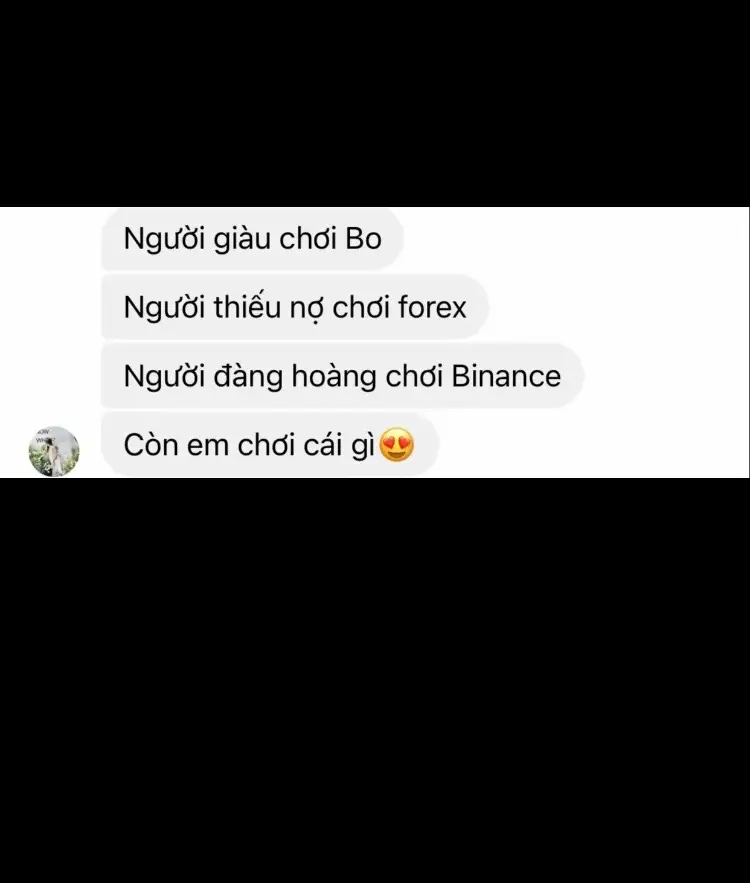Viewport: 750px width, 883px height.
Task: Tap the heart-eyes emoji in last message
Action: (397, 445)
